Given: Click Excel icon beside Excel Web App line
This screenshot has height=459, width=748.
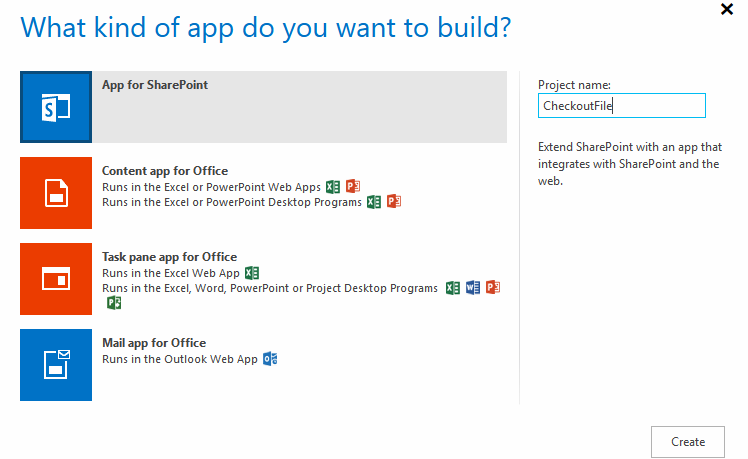Looking at the screenshot, I should pyautogui.click(x=252, y=273).
